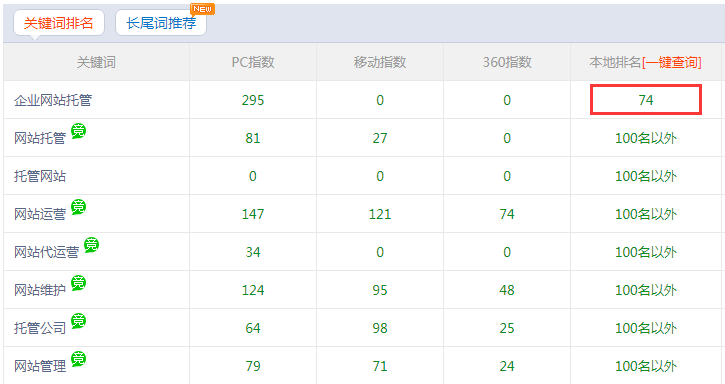Click the 一键查询 link in header

672,62
